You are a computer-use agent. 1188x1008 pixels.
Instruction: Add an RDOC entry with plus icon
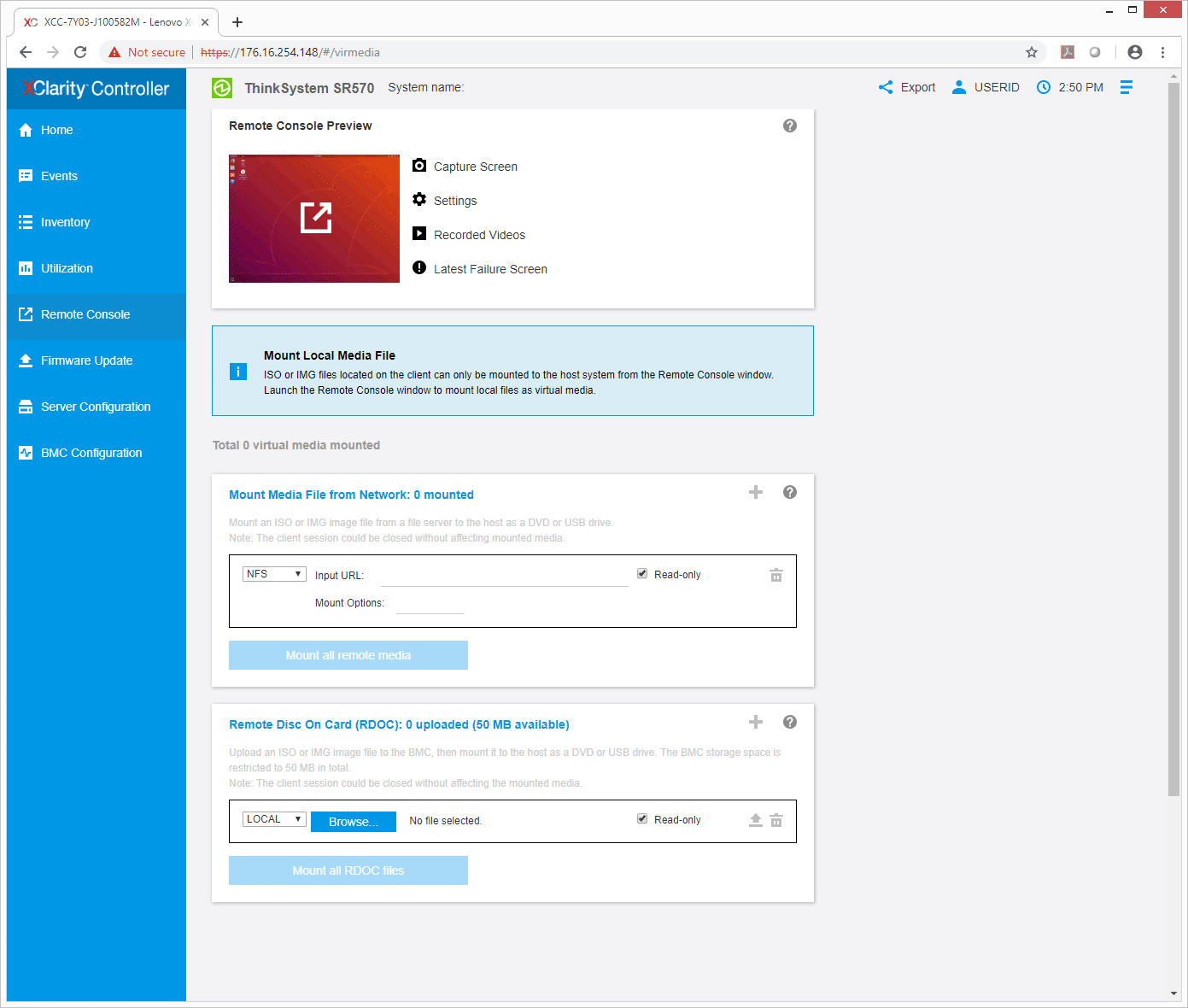pyautogui.click(x=756, y=722)
